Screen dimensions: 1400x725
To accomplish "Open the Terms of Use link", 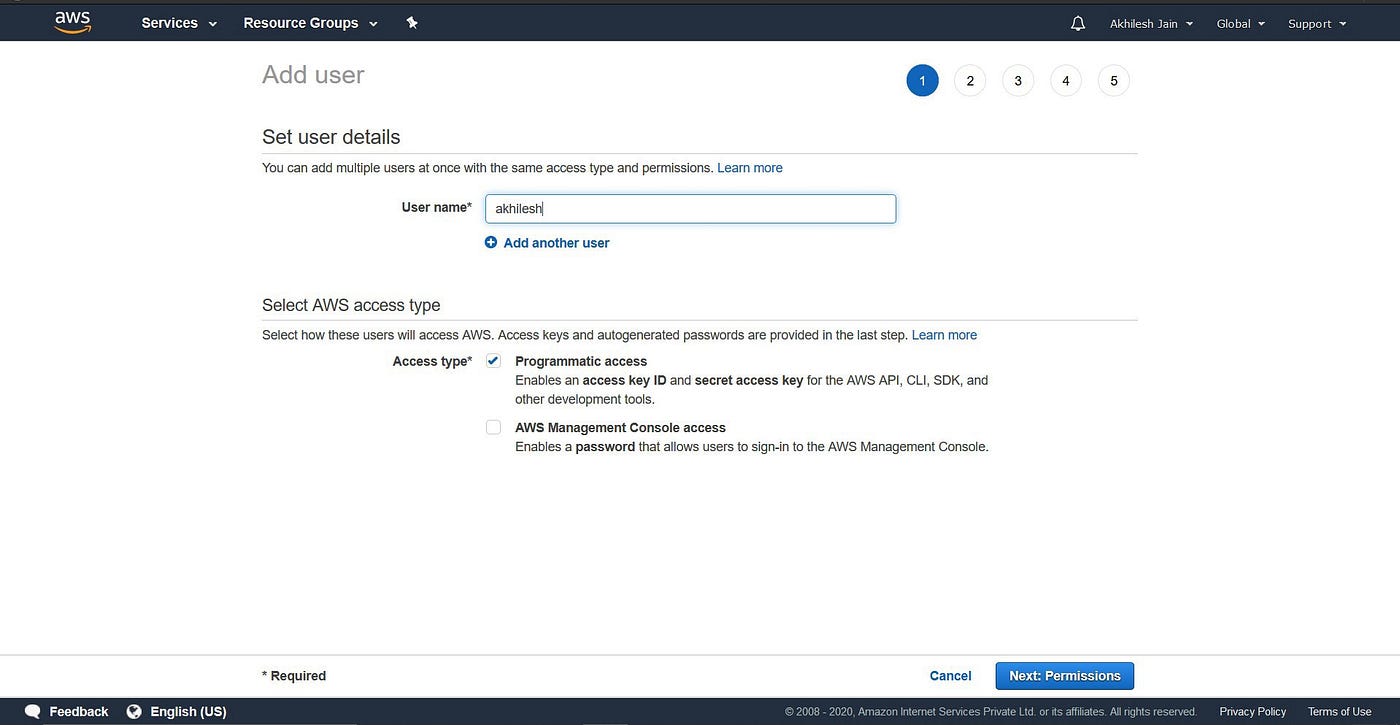I will [1340, 712].
